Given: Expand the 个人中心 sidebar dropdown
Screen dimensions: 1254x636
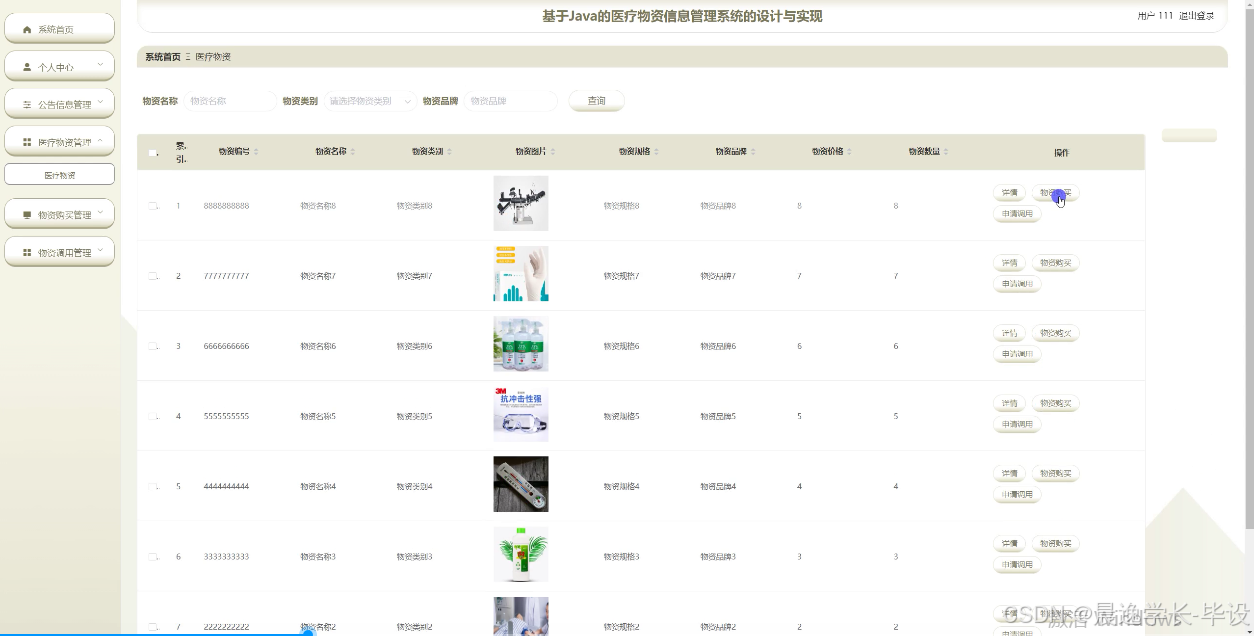Looking at the screenshot, I should click(x=98, y=66).
